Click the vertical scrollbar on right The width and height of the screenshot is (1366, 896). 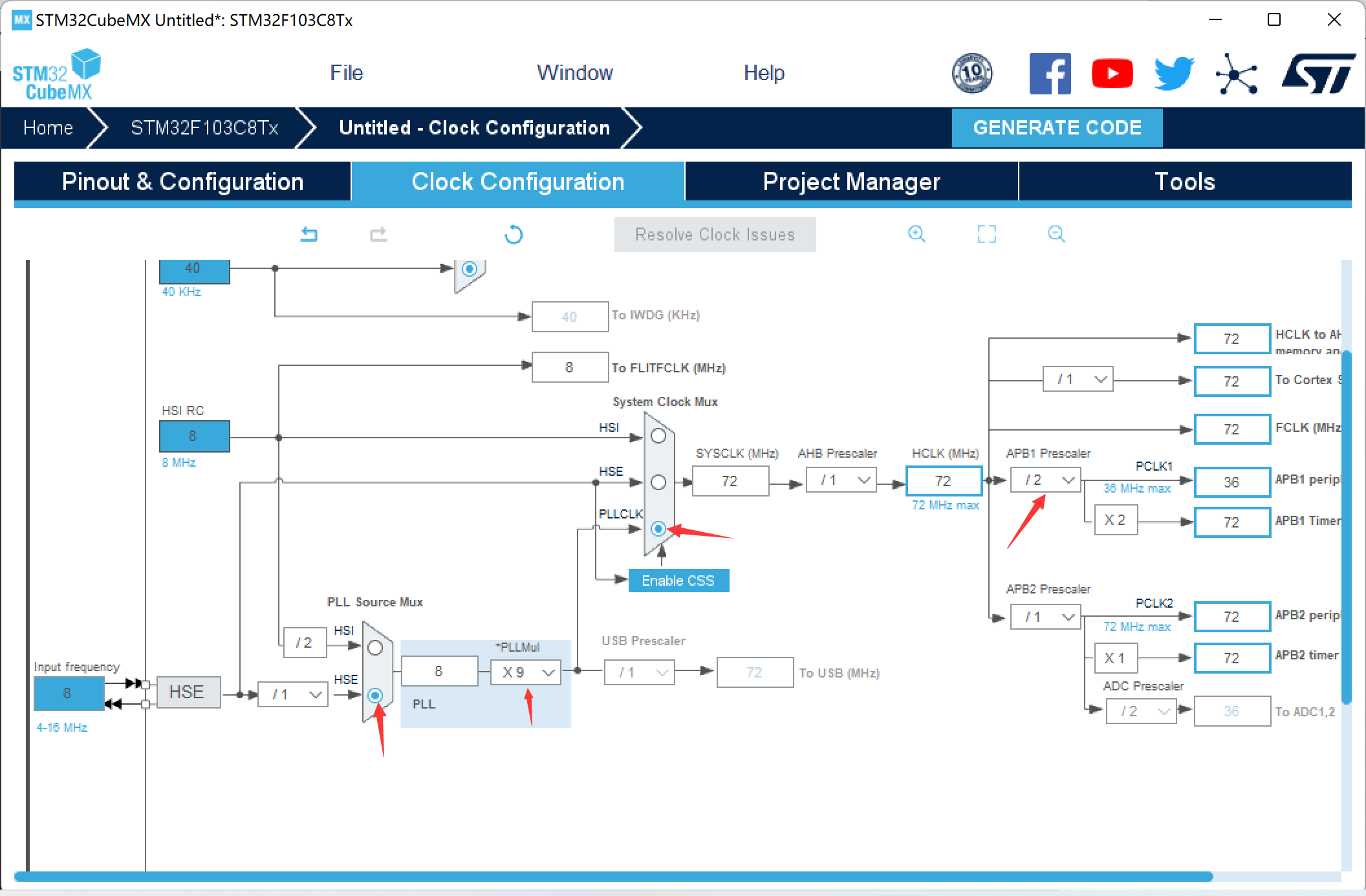pos(1347,527)
